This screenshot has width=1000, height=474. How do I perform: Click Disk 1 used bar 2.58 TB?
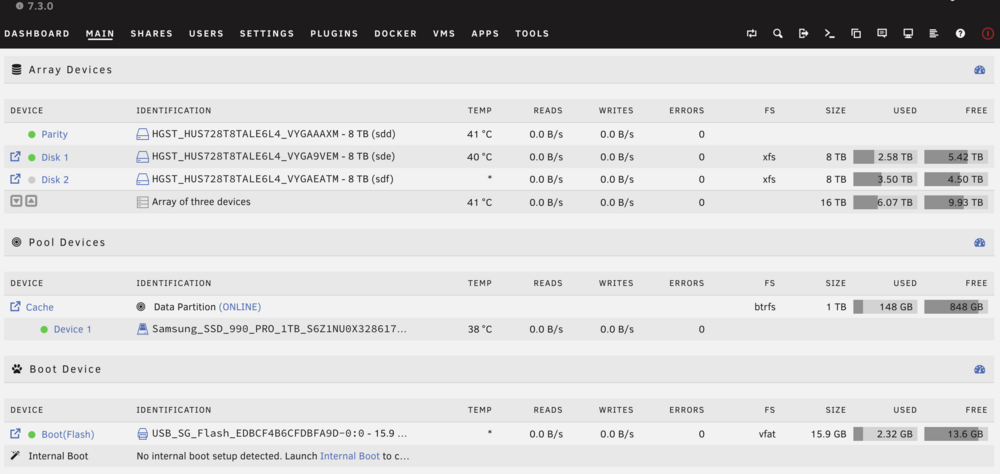pyautogui.click(x=885, y=157)
